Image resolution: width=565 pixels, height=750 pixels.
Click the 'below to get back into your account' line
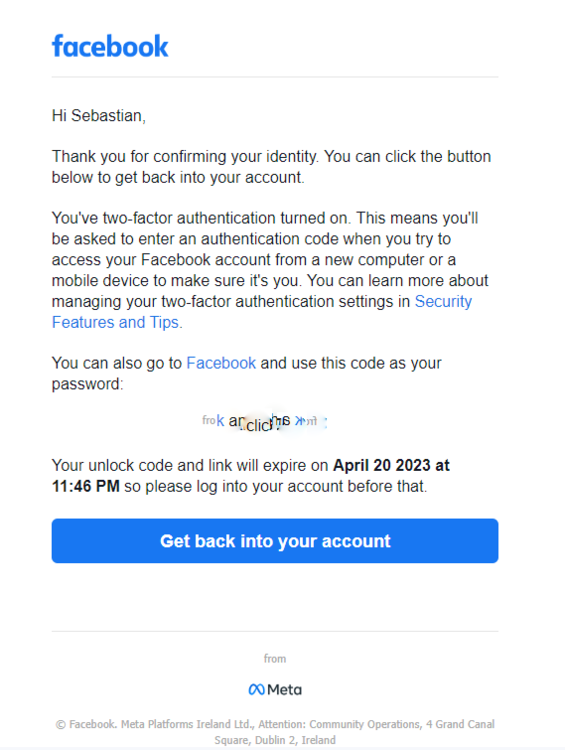tap(178, 177)
